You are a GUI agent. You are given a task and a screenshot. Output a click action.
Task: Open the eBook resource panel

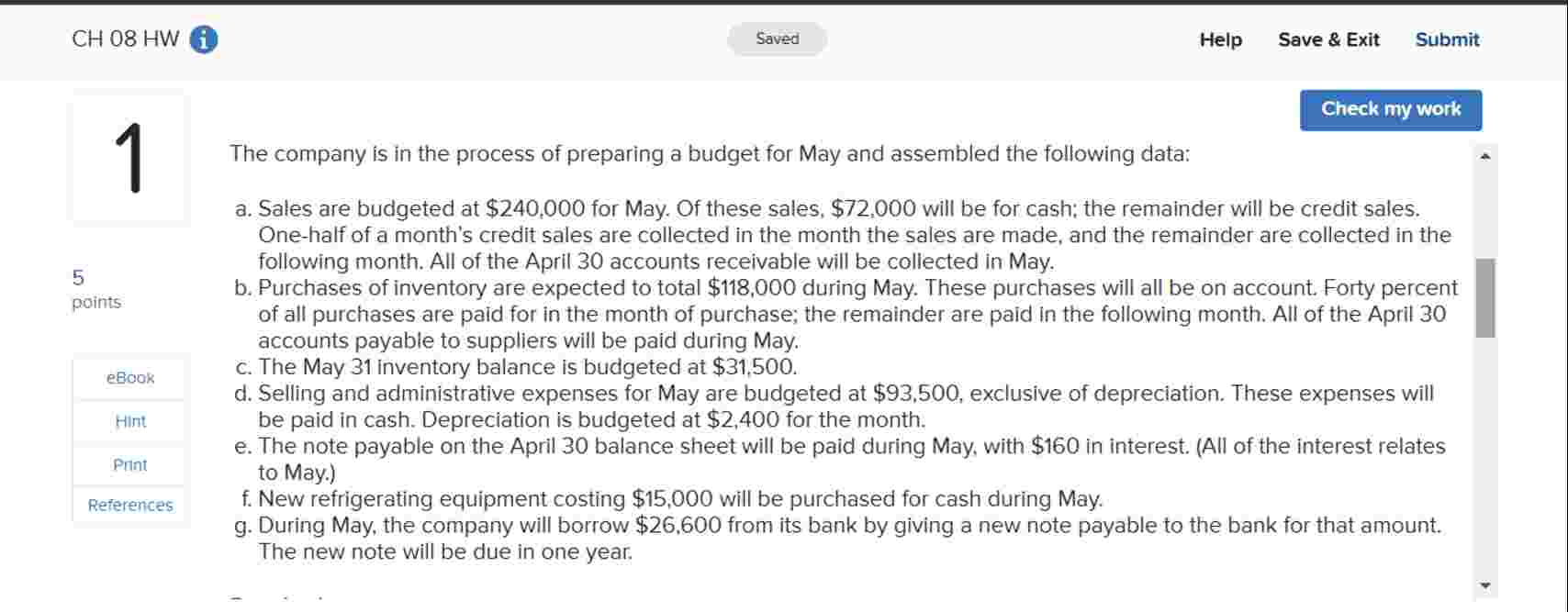pyautogui.click(x=129, y=377)
